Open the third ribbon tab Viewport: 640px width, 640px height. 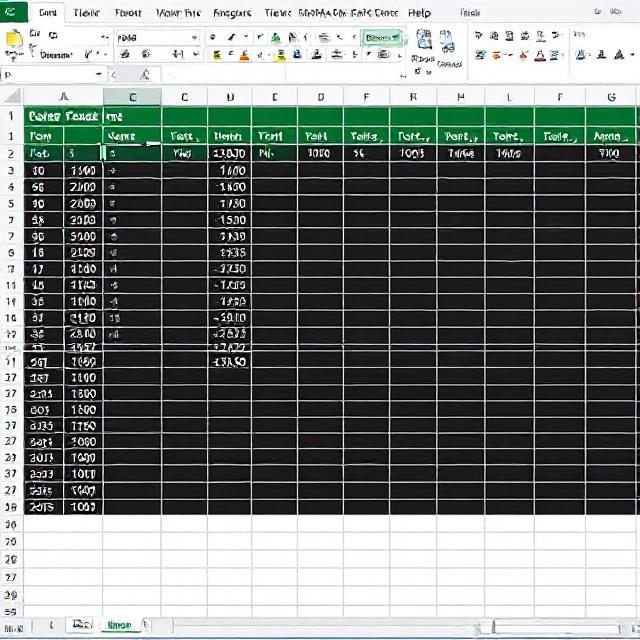(128, 13)
